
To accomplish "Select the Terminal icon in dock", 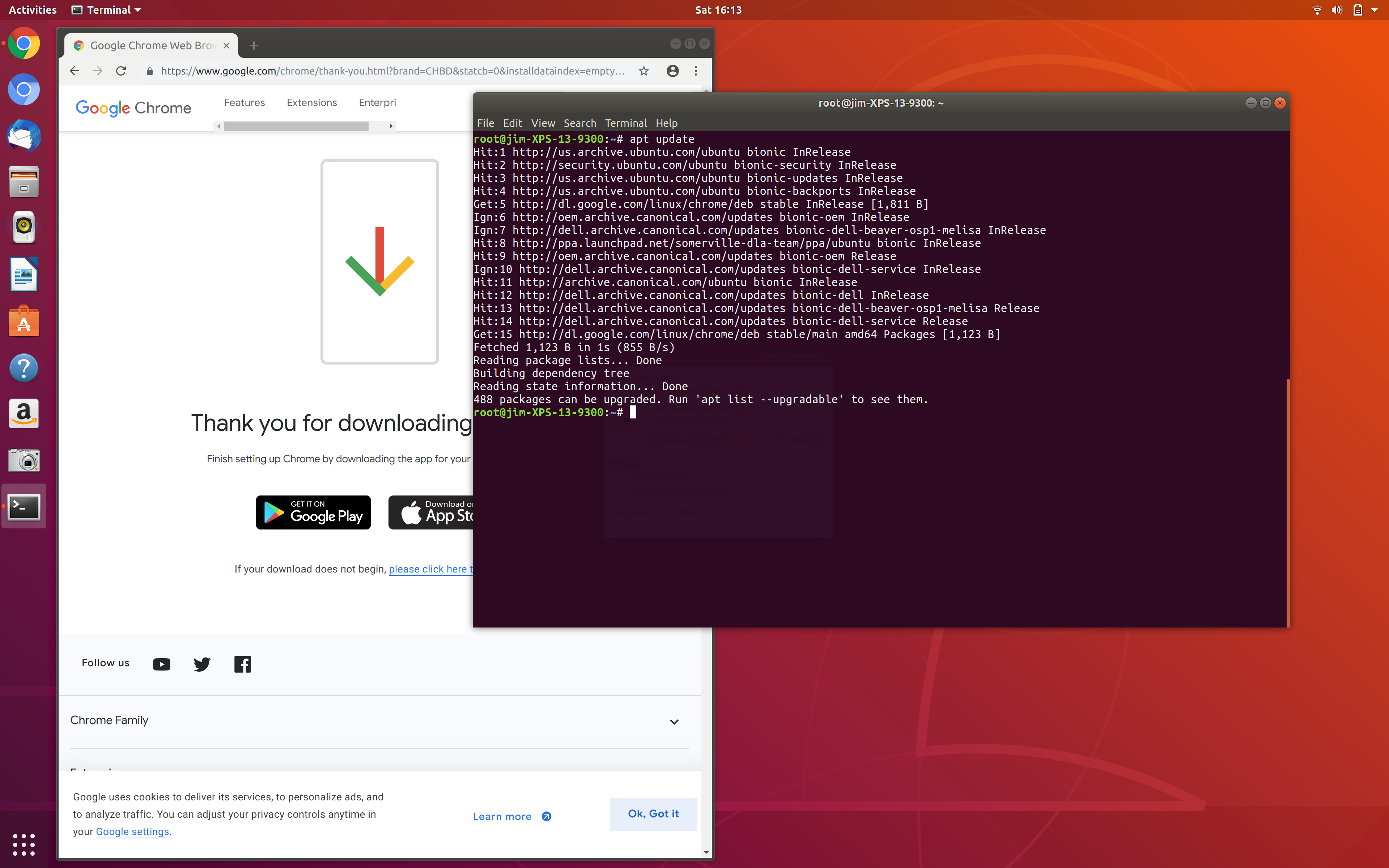I will 24,506.
